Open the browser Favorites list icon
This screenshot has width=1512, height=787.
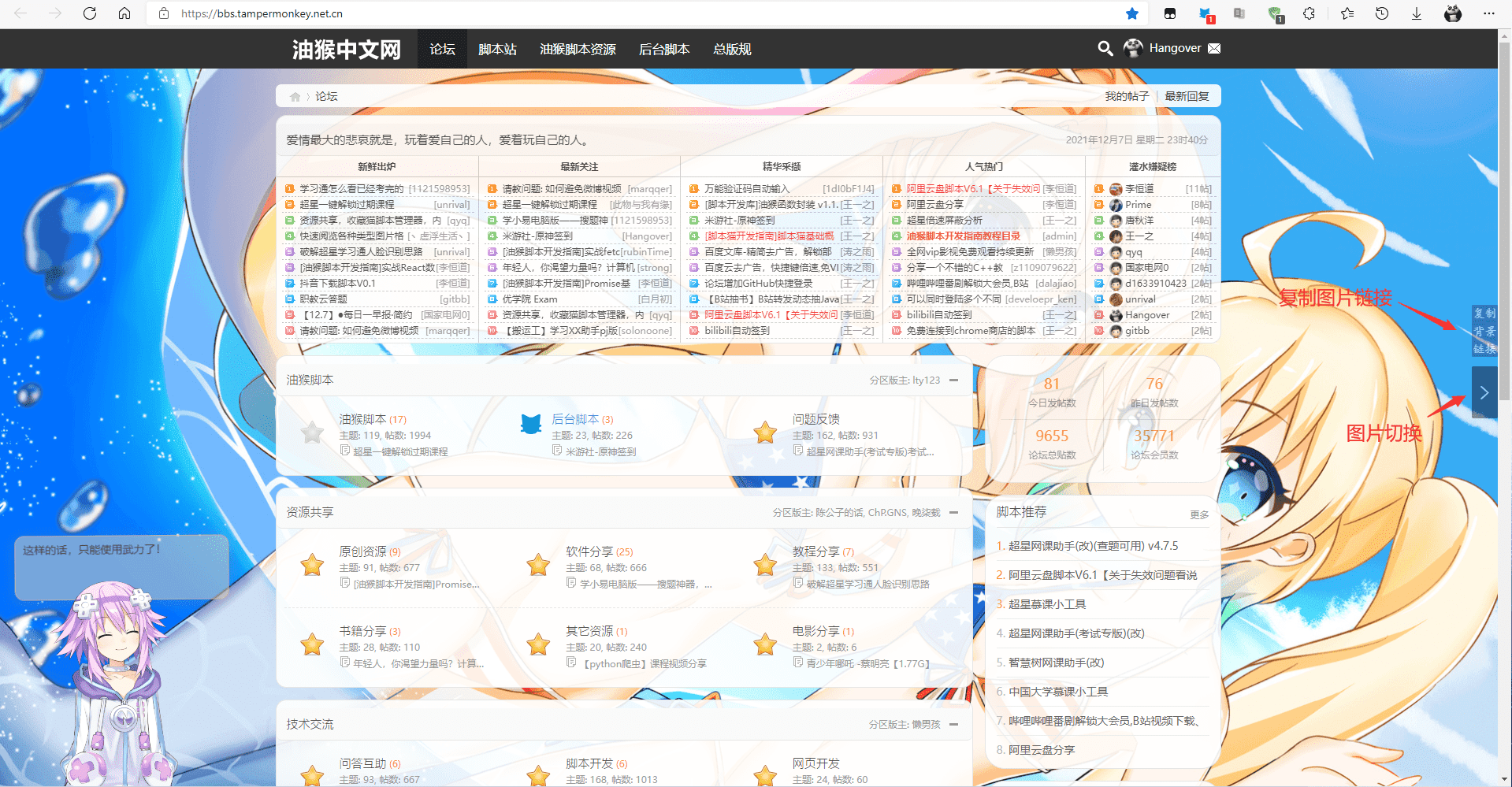coord(1347,13)
